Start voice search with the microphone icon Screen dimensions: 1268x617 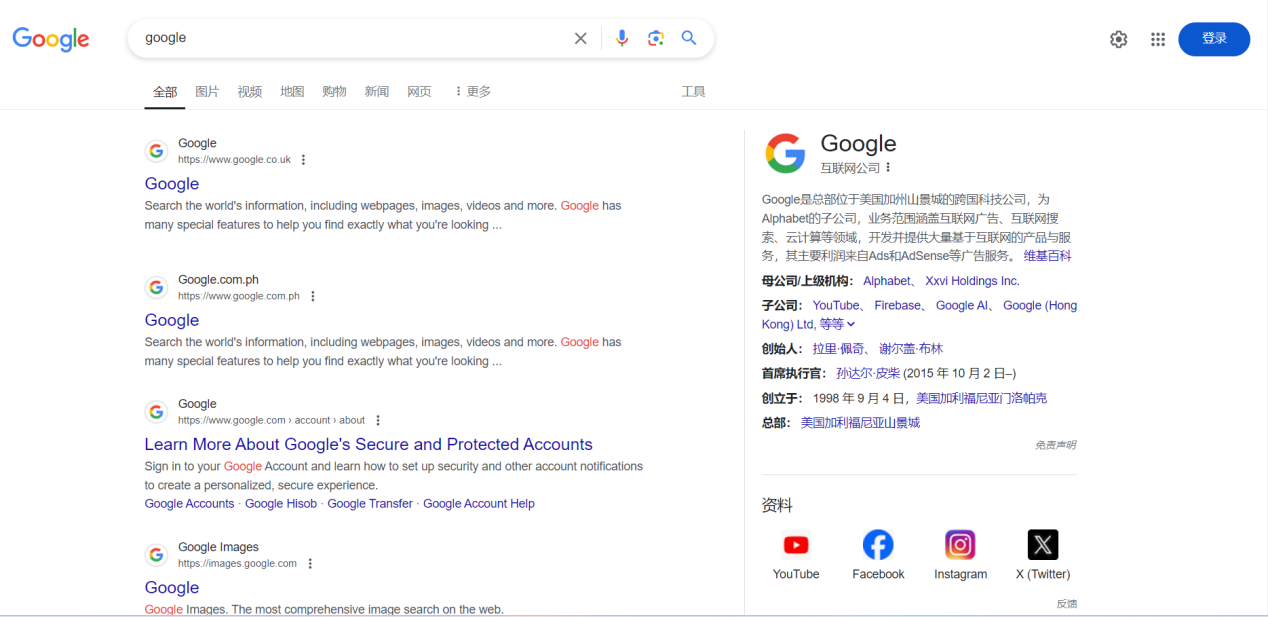click(622, 38)
